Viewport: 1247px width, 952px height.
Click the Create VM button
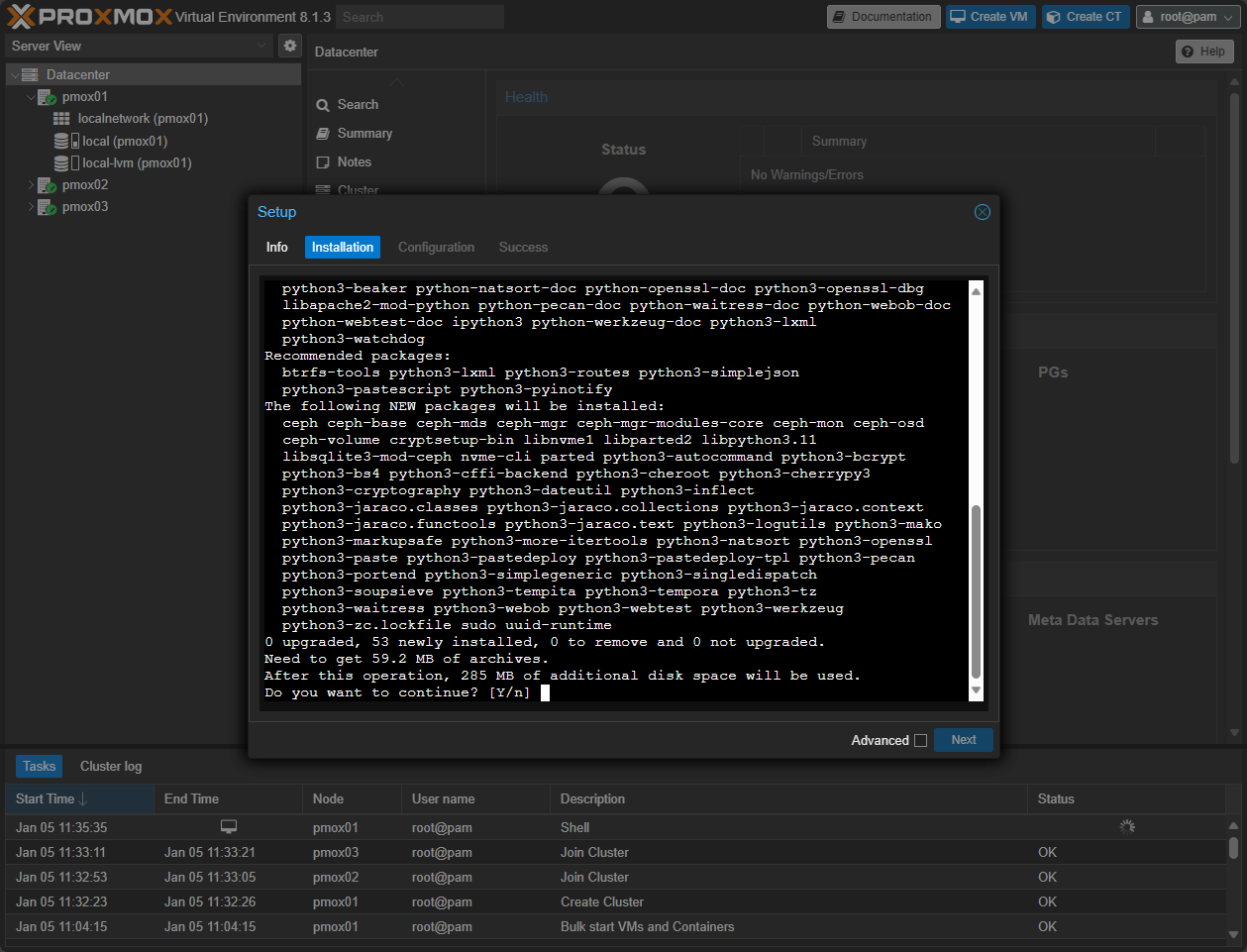click(x=989, y=17)
